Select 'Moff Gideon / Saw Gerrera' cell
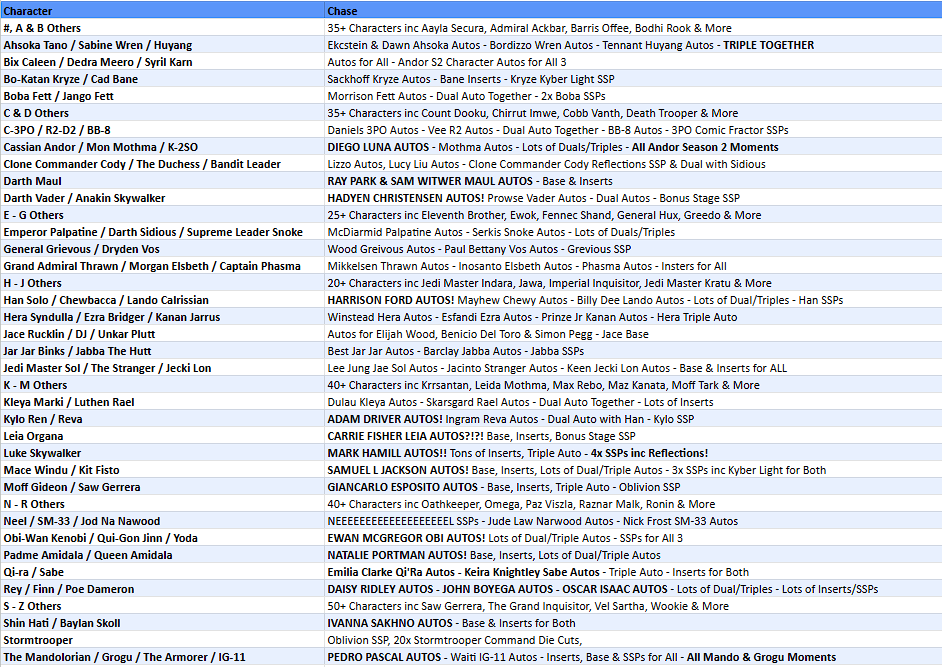This screenshot has height=667, width=942. pyautogui.click(x=162, y=487)
